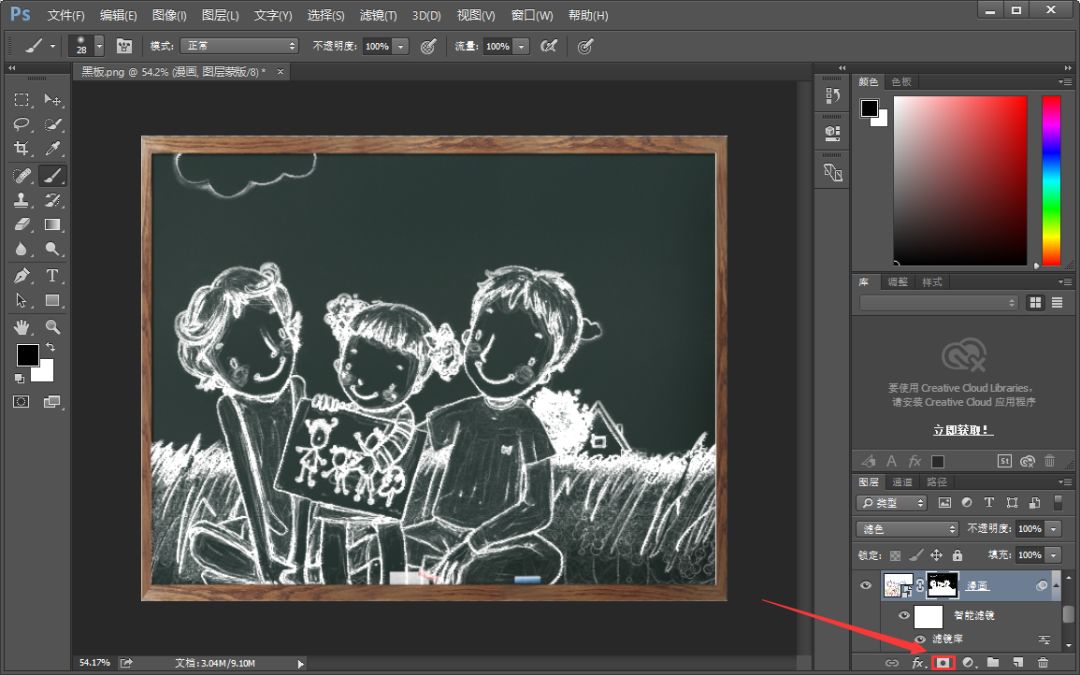
Task: Reset default foreground and background colors
Action: click(x=19, y=378)
